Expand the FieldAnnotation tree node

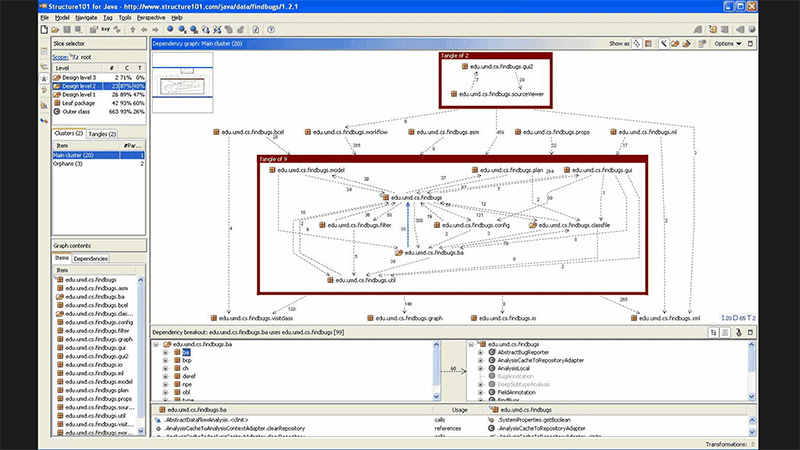pos(480,392)
